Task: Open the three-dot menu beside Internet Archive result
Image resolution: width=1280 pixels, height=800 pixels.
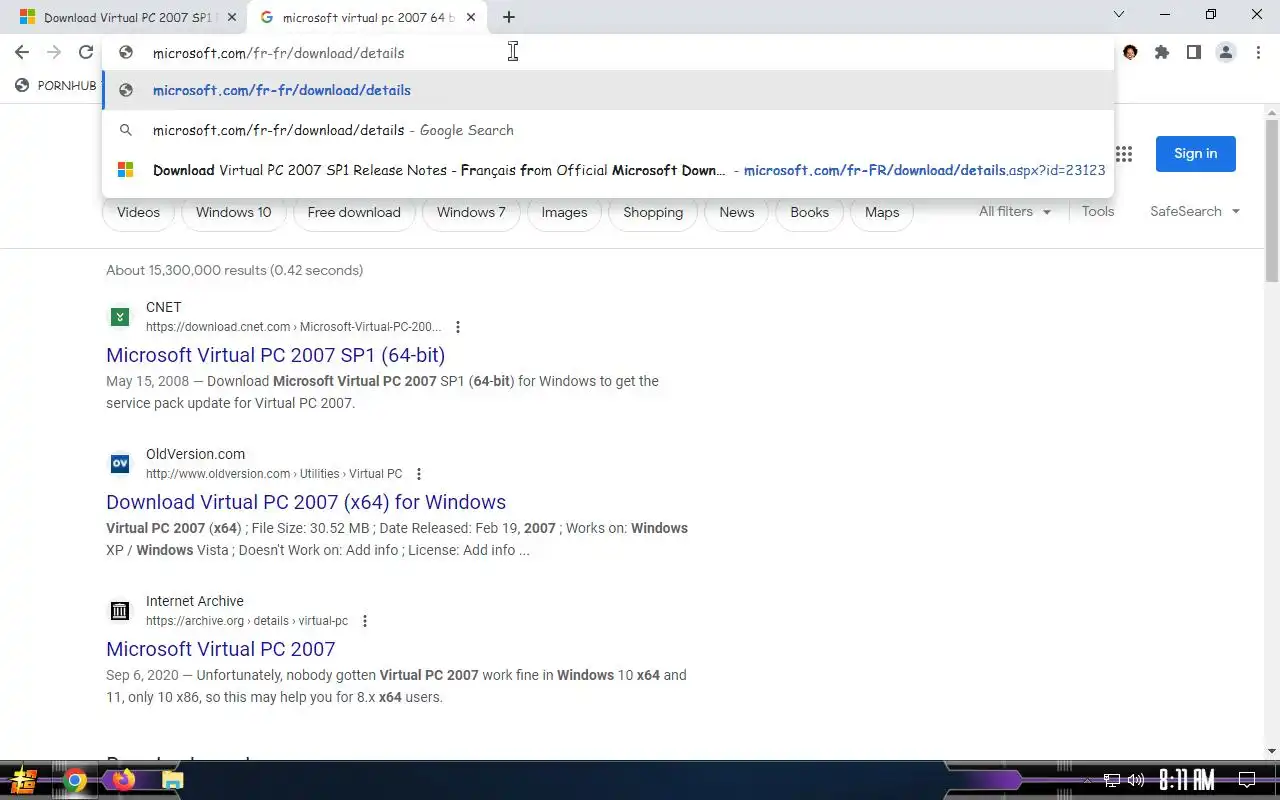Action: click(x=365, y=621)
